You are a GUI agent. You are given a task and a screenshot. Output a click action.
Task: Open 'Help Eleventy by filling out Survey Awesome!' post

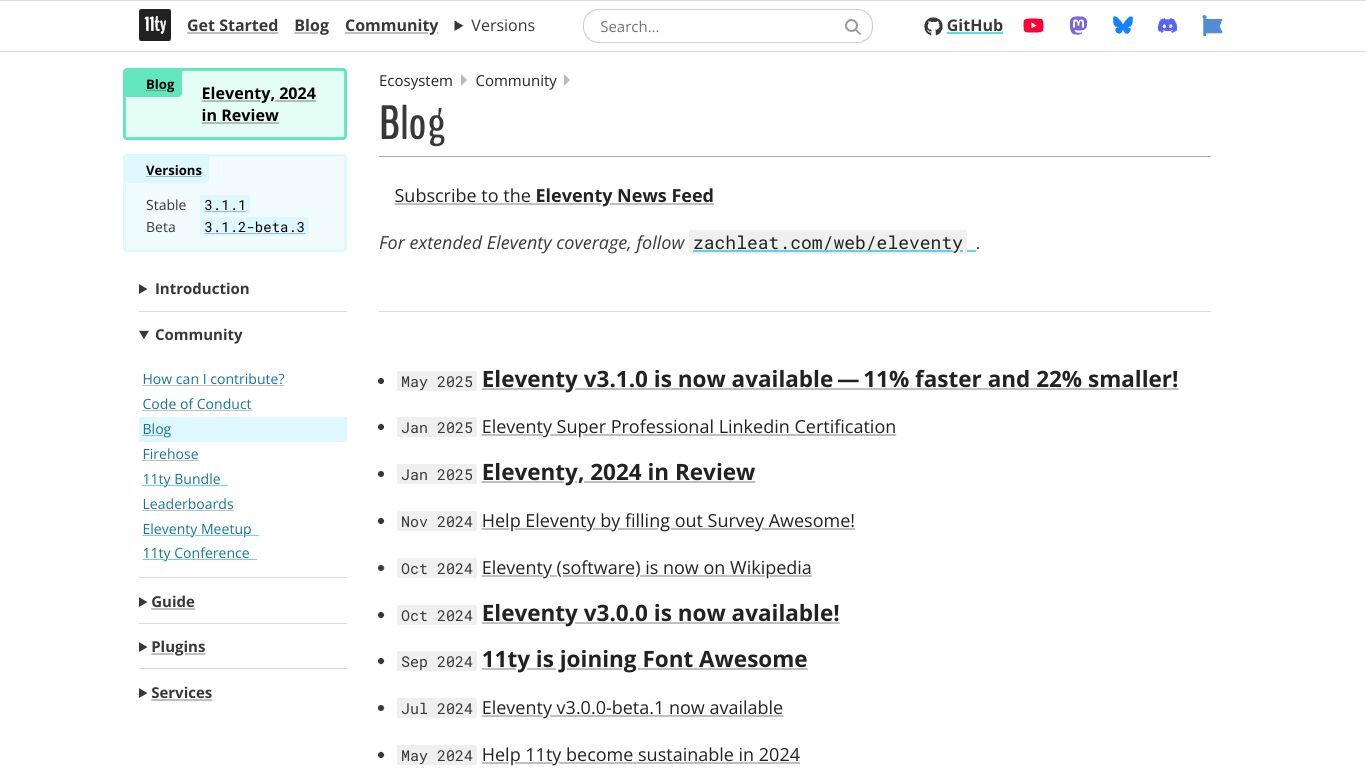coord(668,521)
